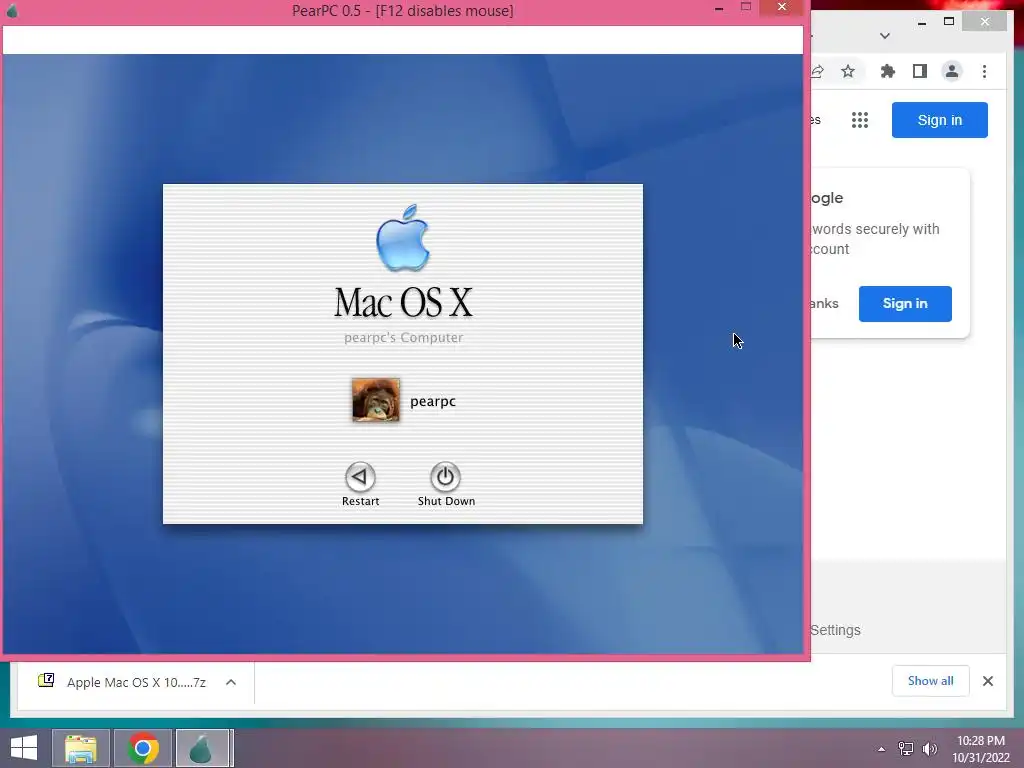Open Chrome three-dot menu
The height and width of the screenshot is (768, 1024).
click(984, 71)
